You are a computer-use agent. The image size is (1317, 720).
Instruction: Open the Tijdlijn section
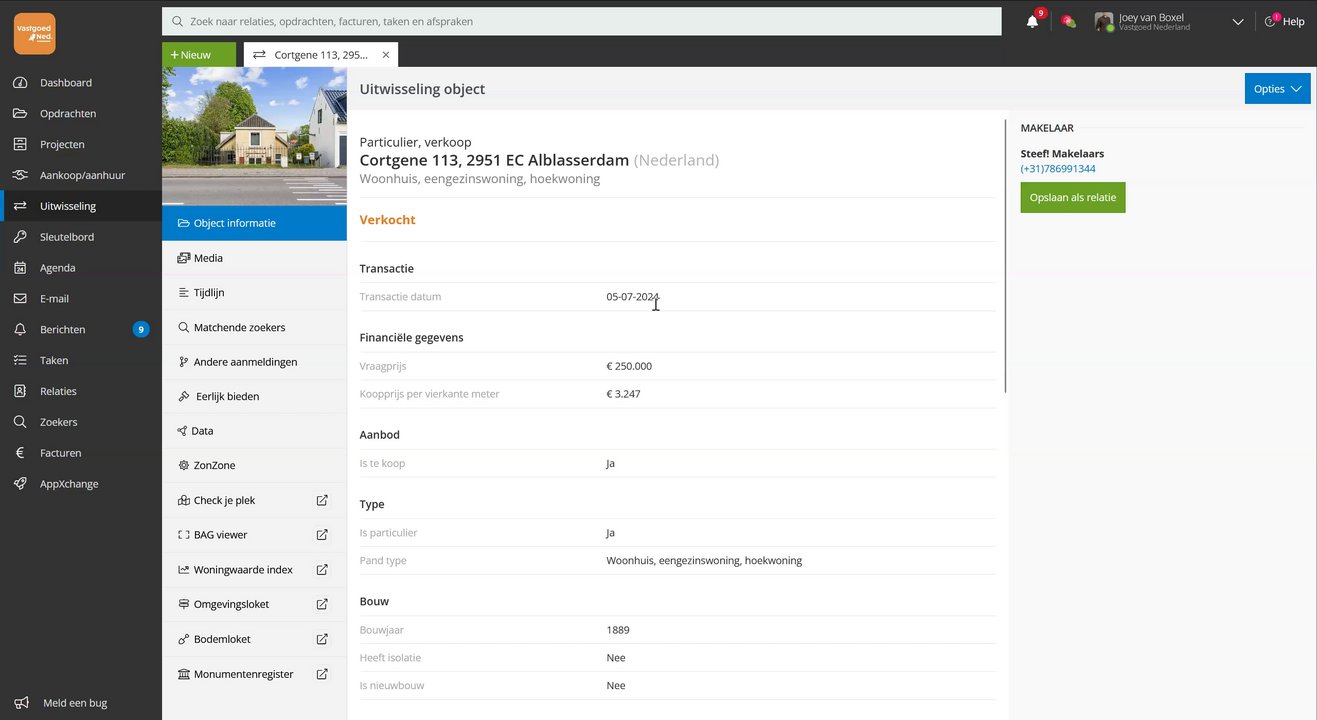click(x=208, y=293)
